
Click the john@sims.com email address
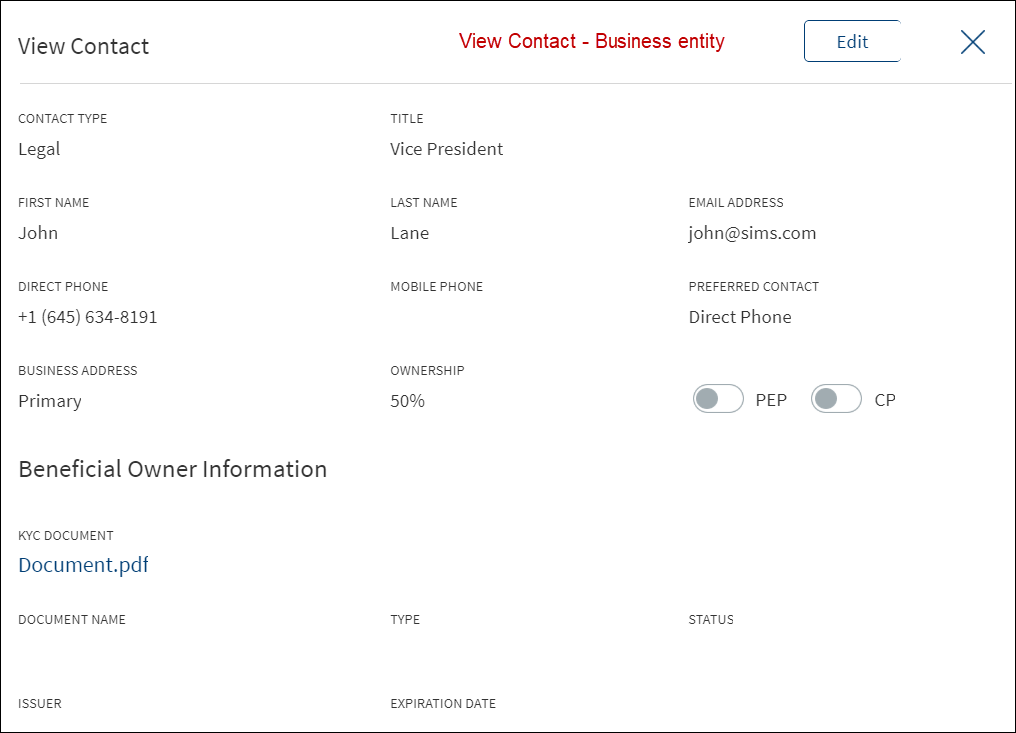752,233
